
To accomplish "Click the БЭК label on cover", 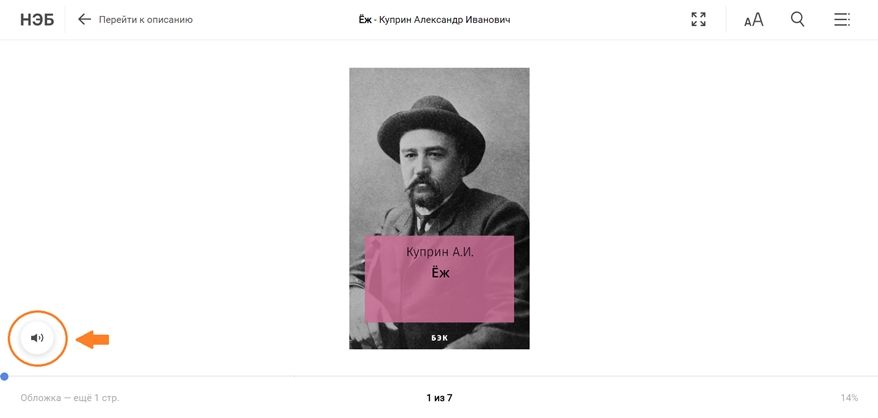I will coord(440,338).
